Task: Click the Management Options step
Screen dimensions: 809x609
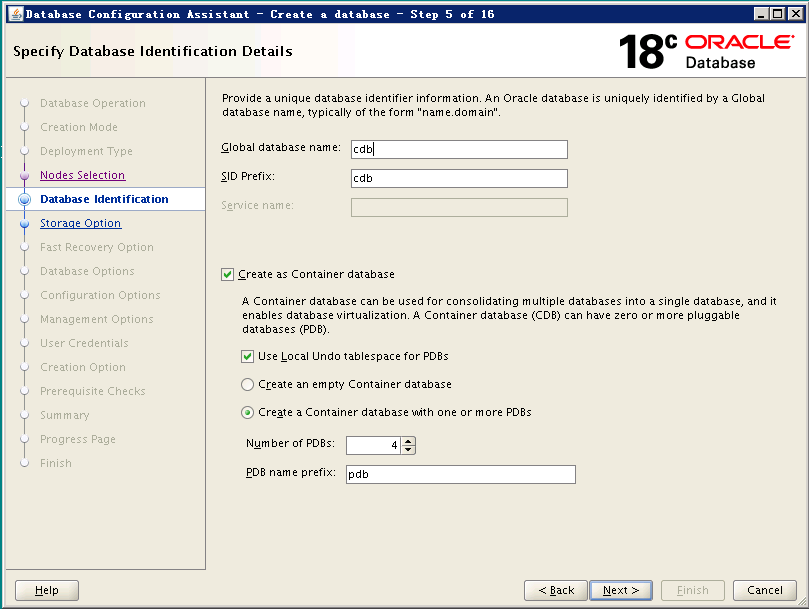Action: [x=96, y=319]
